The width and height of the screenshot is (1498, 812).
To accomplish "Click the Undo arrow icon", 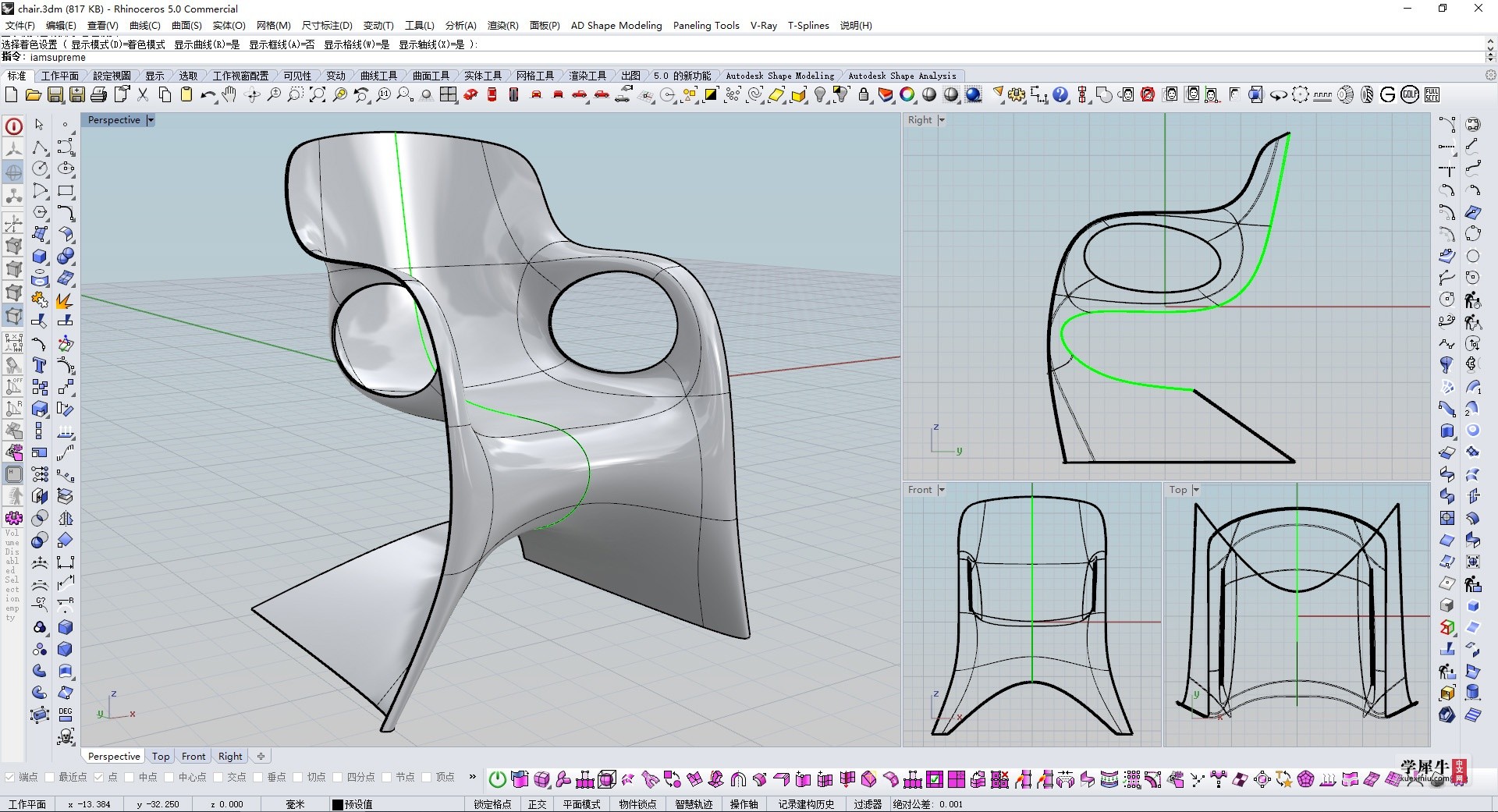I will (x=208, y=95).
